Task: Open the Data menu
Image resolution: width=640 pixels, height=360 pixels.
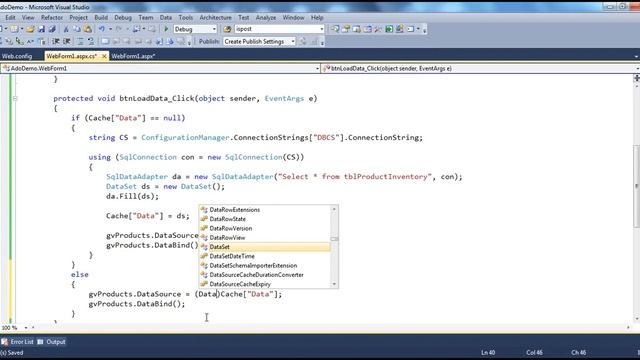Action: tap(166, 18)
